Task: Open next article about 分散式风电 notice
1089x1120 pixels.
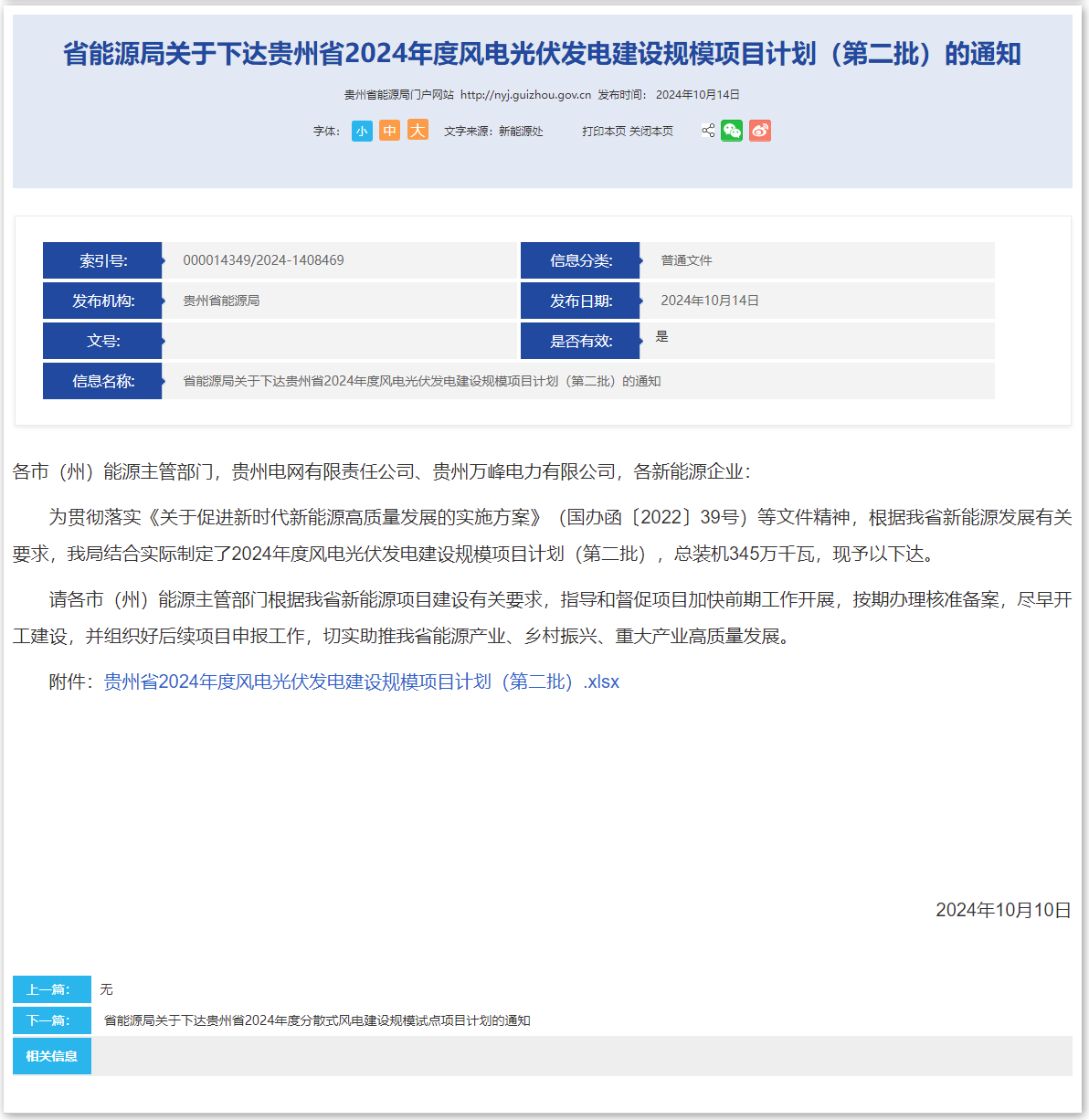Action: 317,1020
